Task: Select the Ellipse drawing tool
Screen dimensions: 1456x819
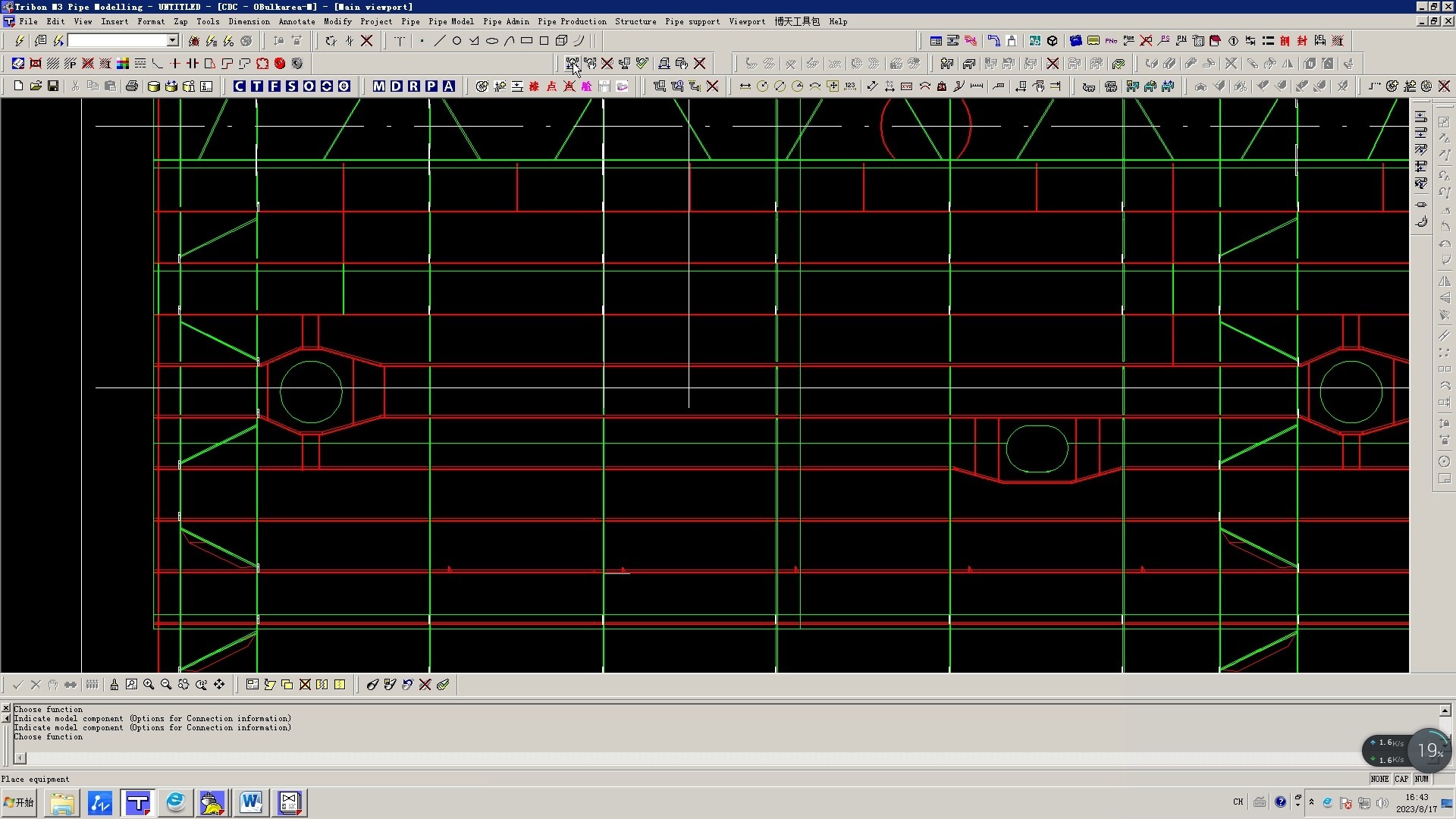Action: coord(492,41)
